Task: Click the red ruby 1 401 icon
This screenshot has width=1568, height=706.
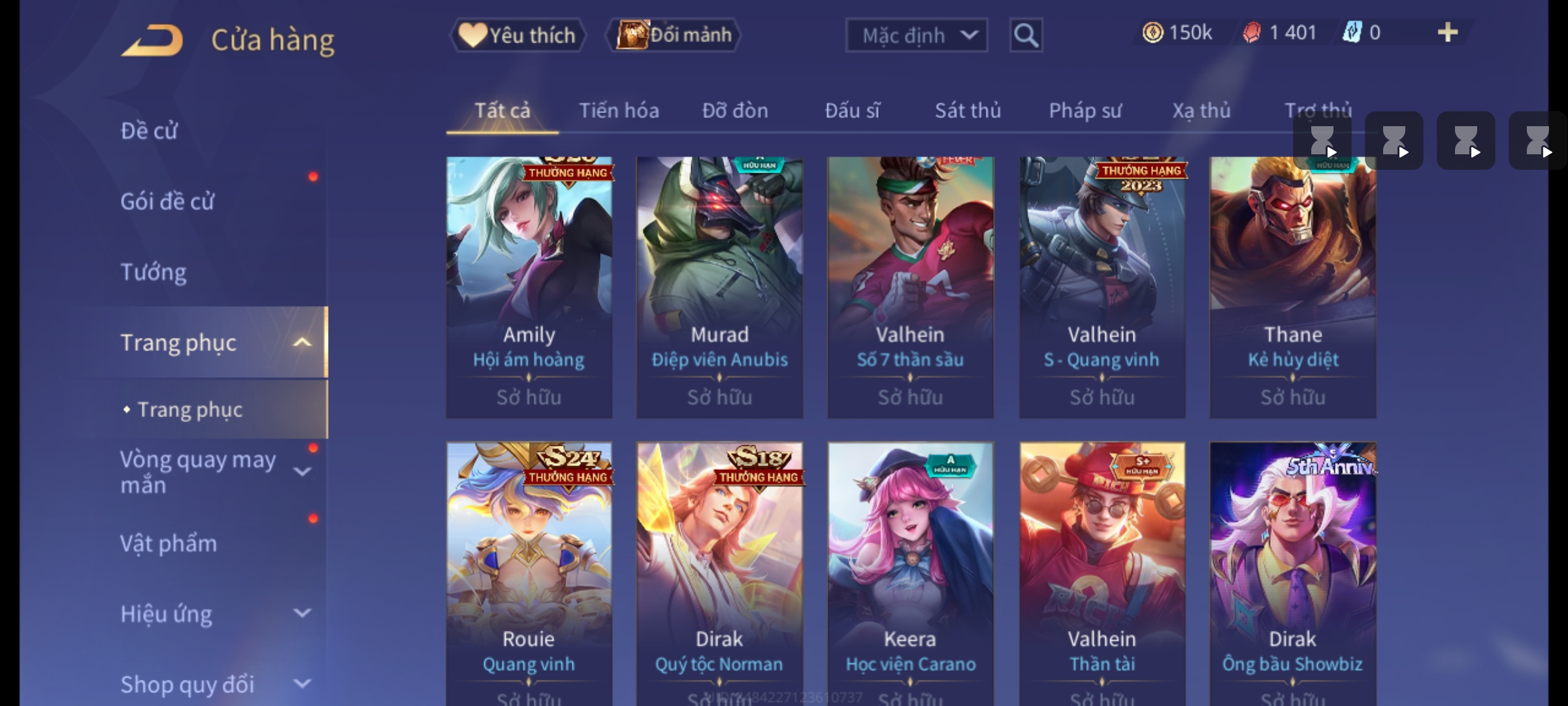Action: tap(1252, 33)
